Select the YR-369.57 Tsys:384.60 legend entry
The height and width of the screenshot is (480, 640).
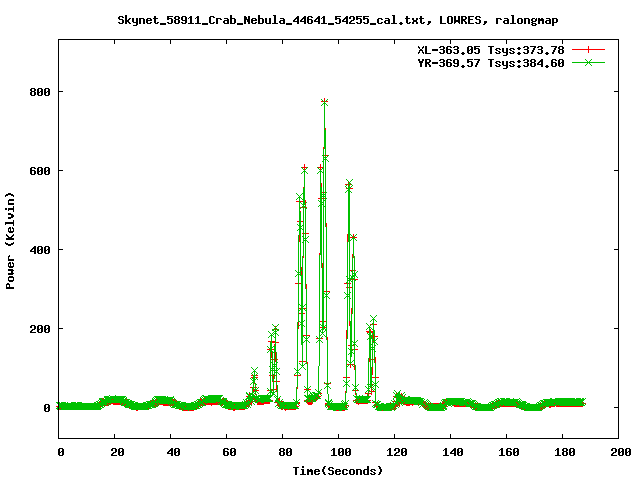tap(491, 63)
